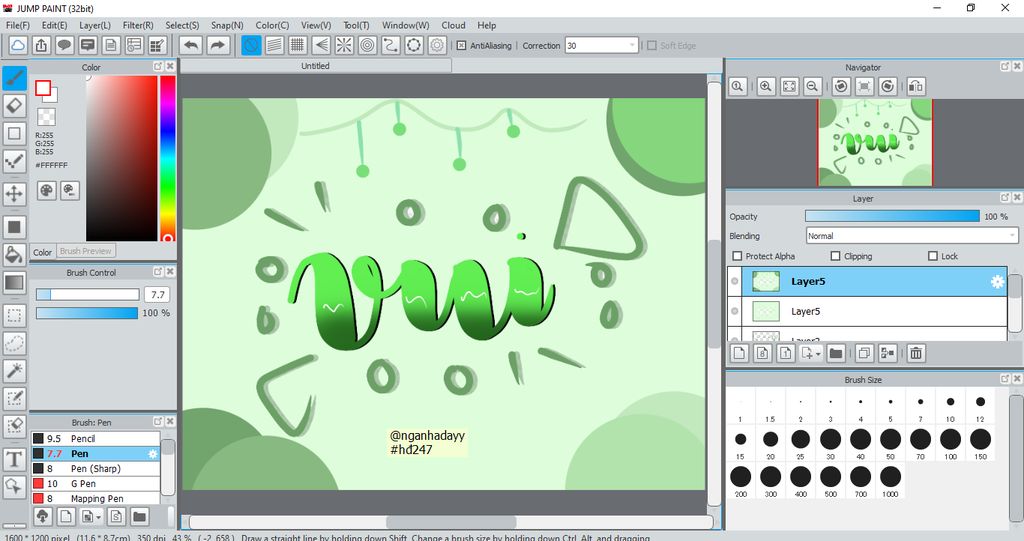Open the Blending mode dropdown
1024x541 pixels.
click(x=1012, y=236)
